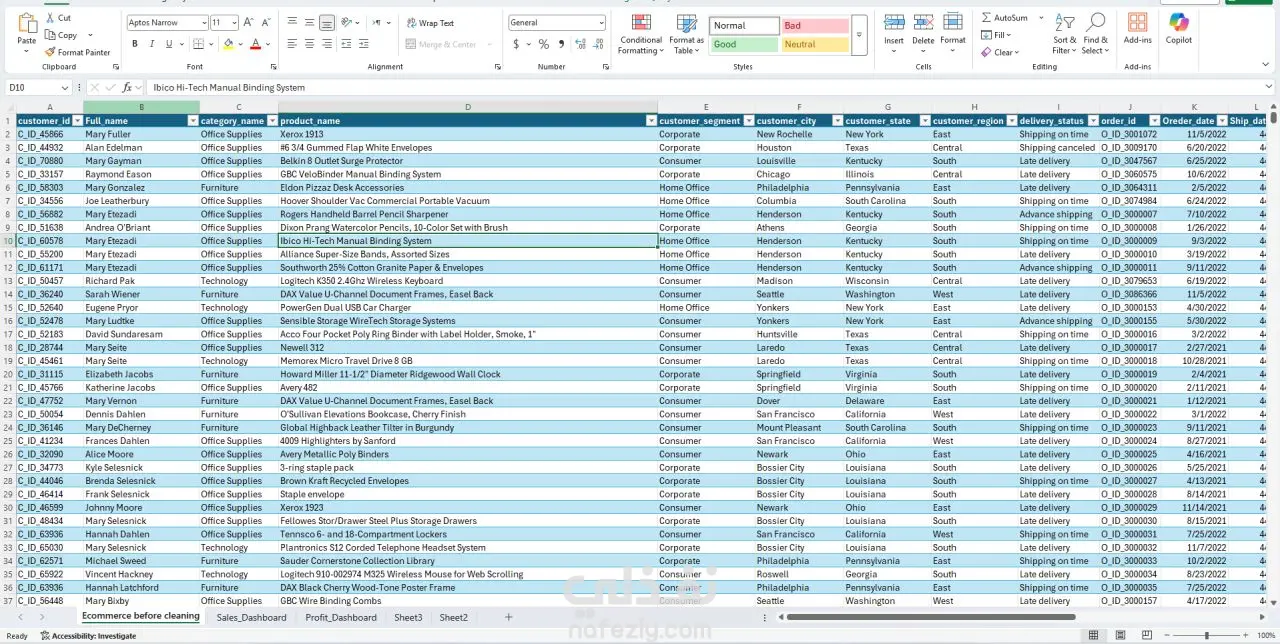
Task: Click the zoom slider in status bar
Action: (x=1207, y=636)
